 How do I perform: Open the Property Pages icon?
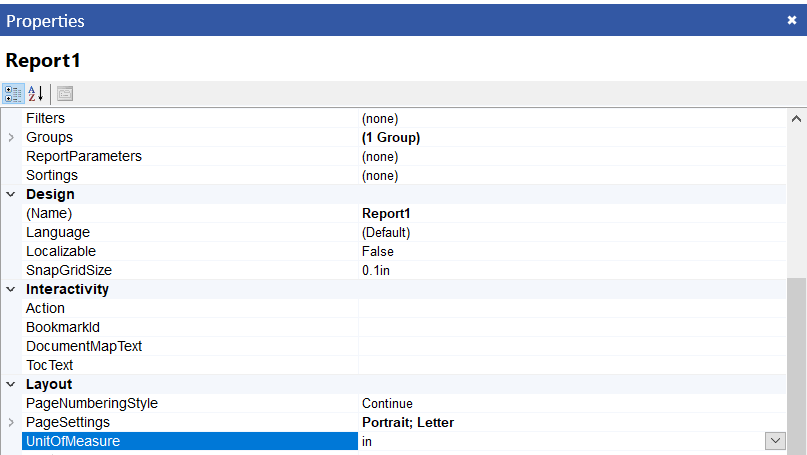(65, 94)
